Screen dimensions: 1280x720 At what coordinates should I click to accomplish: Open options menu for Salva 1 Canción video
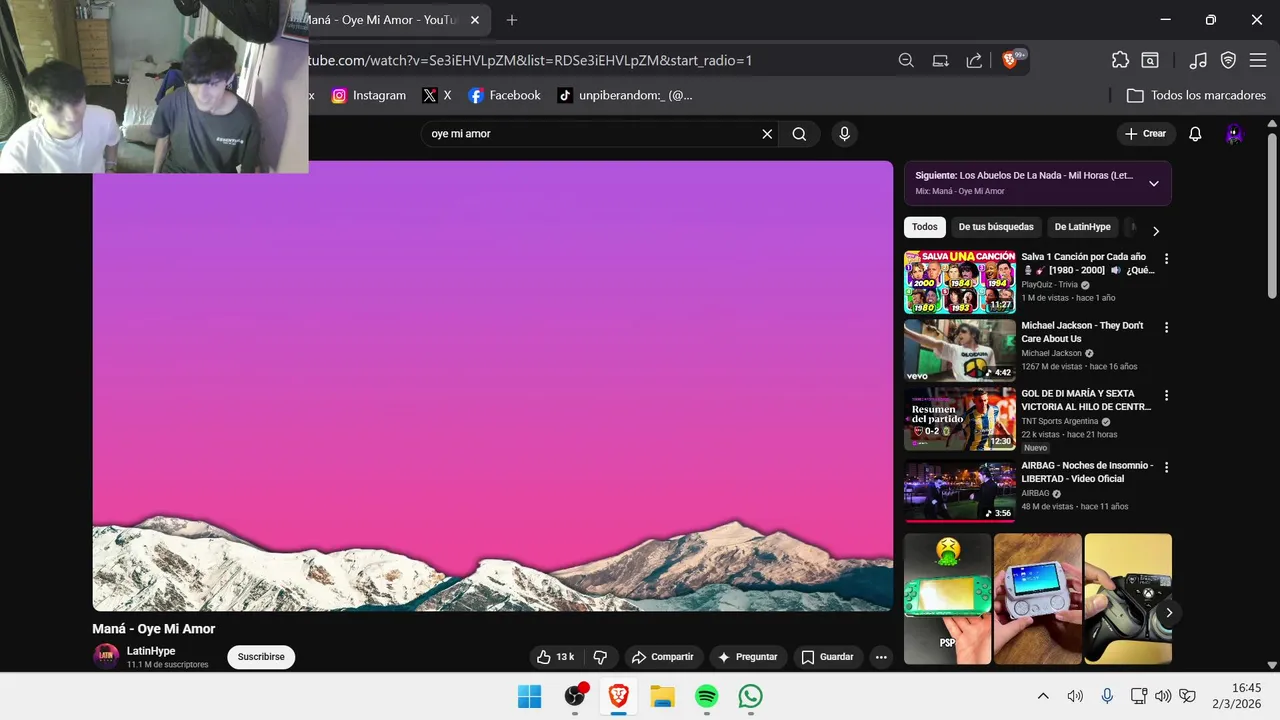click(1166, 259)
